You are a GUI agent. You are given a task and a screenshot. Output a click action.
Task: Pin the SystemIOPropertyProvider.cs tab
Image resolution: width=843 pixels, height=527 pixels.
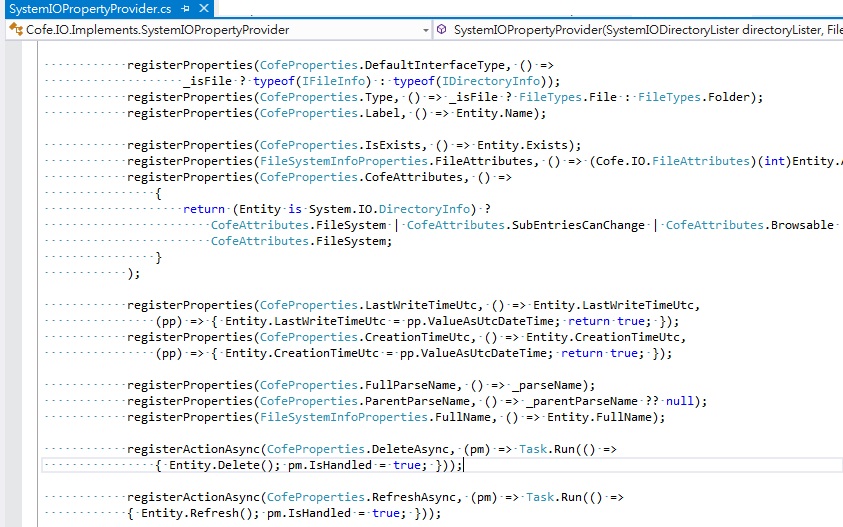pyautogui.click(x=185, y=9)
